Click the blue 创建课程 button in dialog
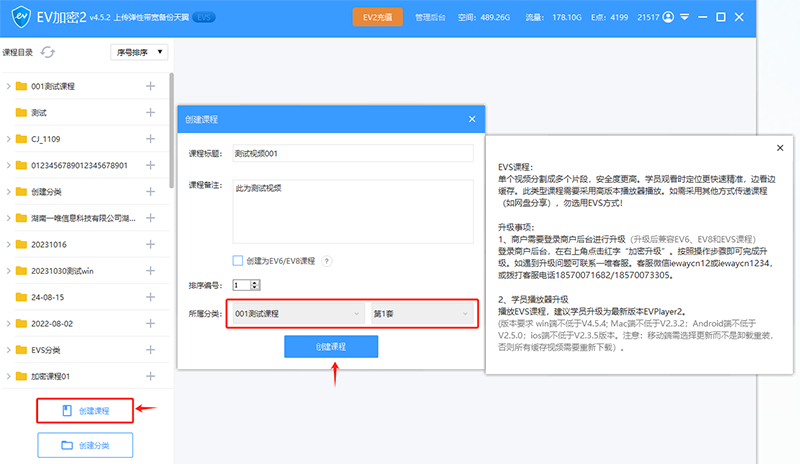The height and width of the screenshot is (464, 800). [331, 346]
